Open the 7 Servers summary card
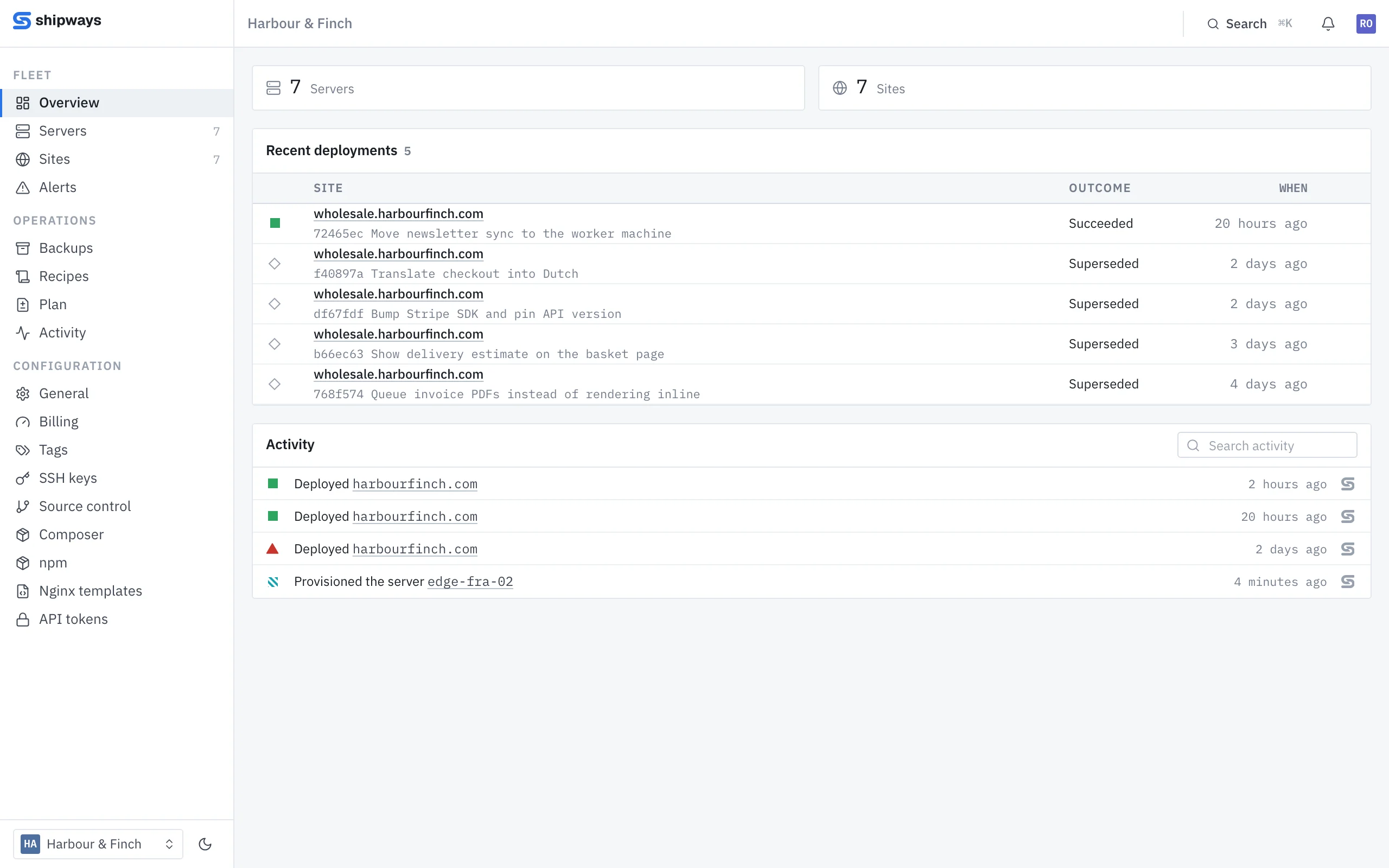This screenshot has height=868, width=1389. coord(528,88)
